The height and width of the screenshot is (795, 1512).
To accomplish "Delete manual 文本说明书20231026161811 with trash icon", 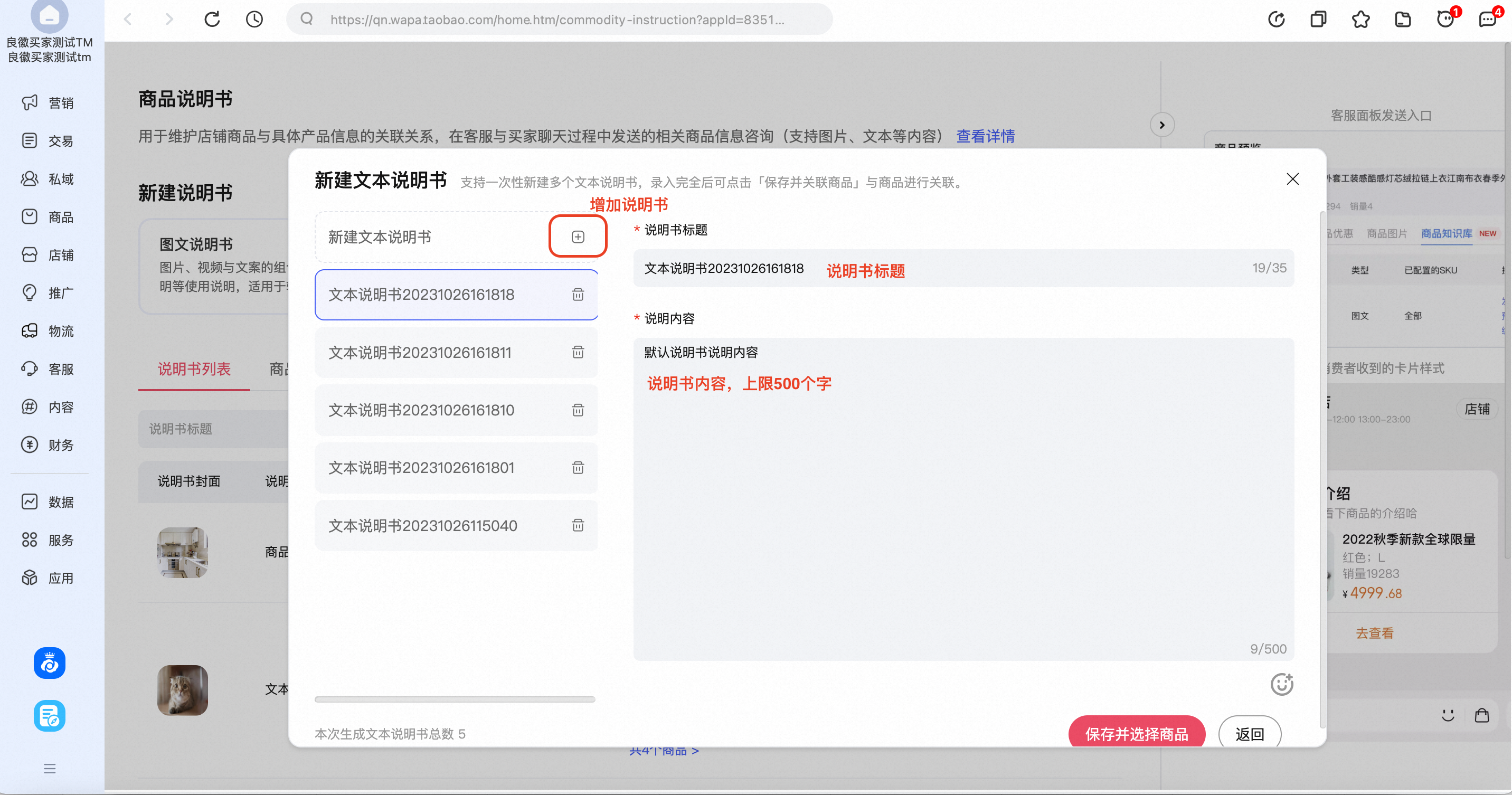I will click(578, 352).
